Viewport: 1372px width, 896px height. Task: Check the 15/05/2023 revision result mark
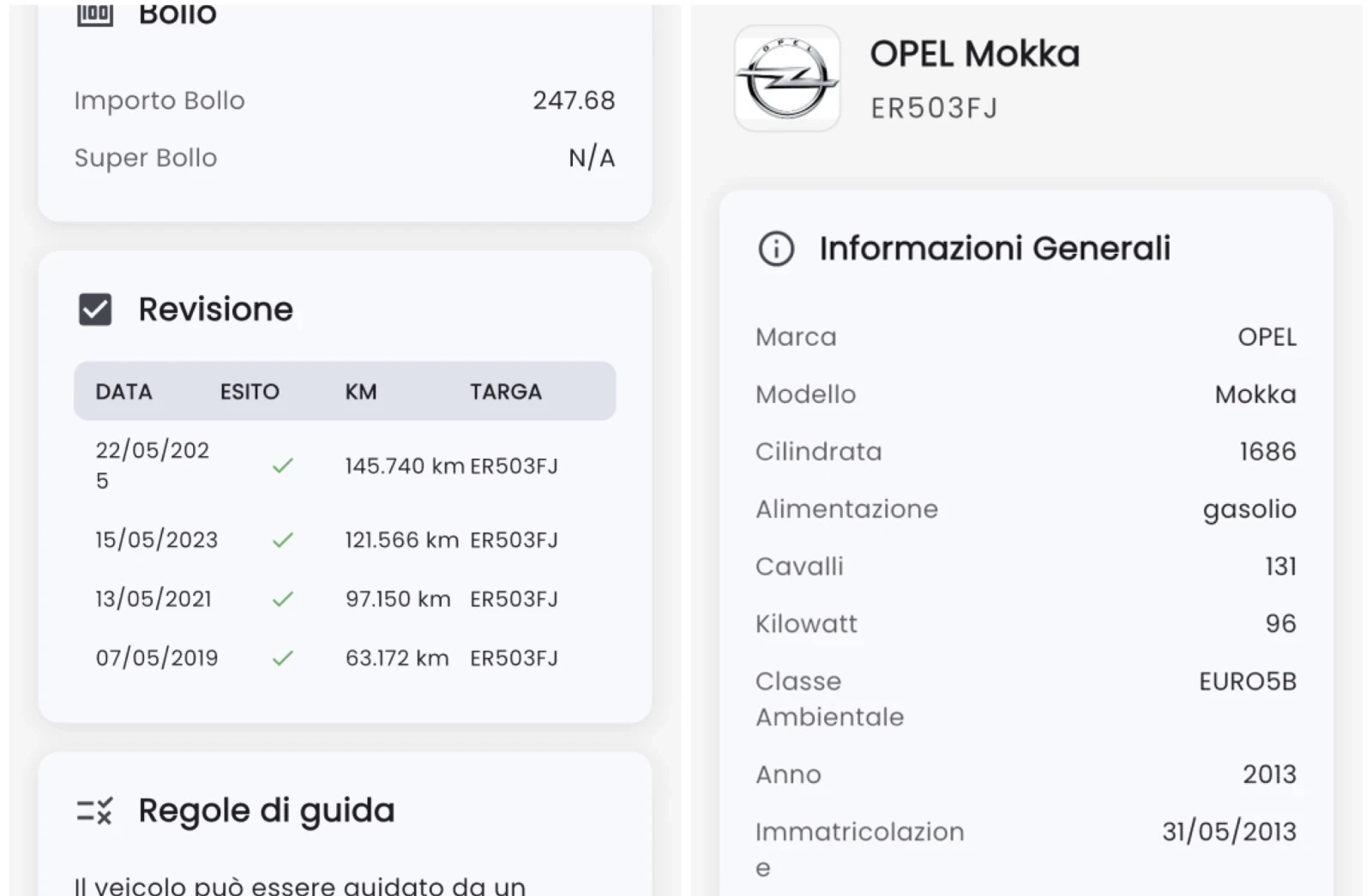tap(283, 539)
